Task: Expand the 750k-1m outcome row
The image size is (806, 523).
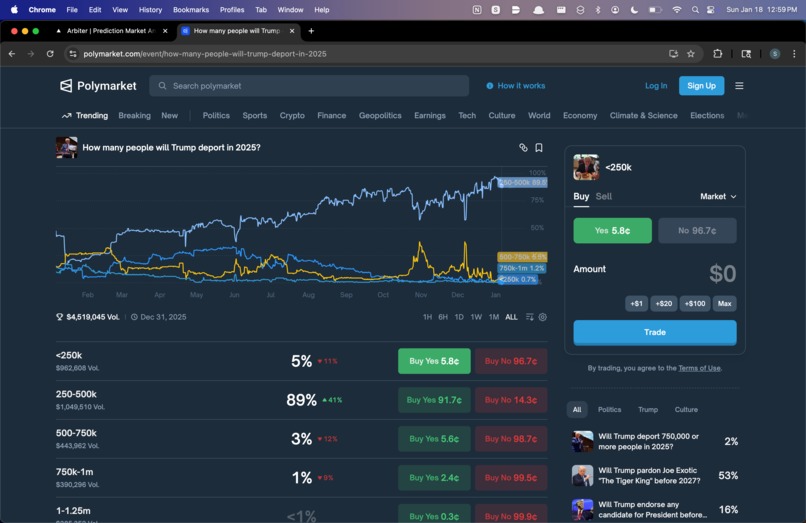Action: click(x=301, y=478)
